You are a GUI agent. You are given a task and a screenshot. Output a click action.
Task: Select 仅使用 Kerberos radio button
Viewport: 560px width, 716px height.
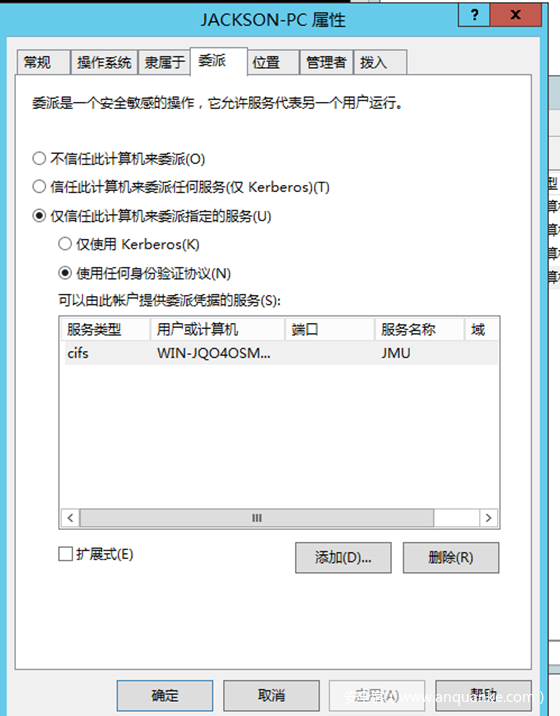click(x=65, y=244)
